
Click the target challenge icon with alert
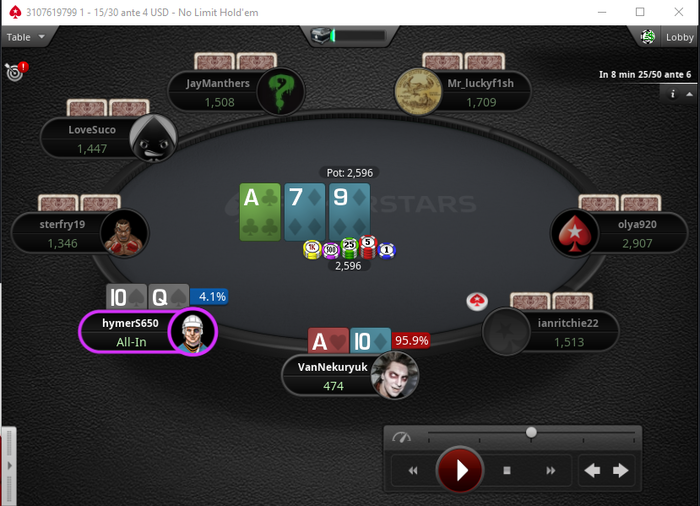click(x=17, y=71)
